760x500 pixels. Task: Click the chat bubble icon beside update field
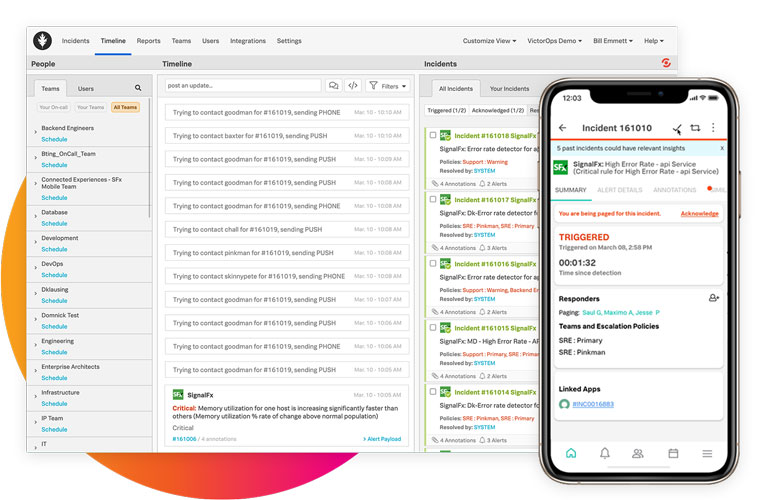click(333, 86)
